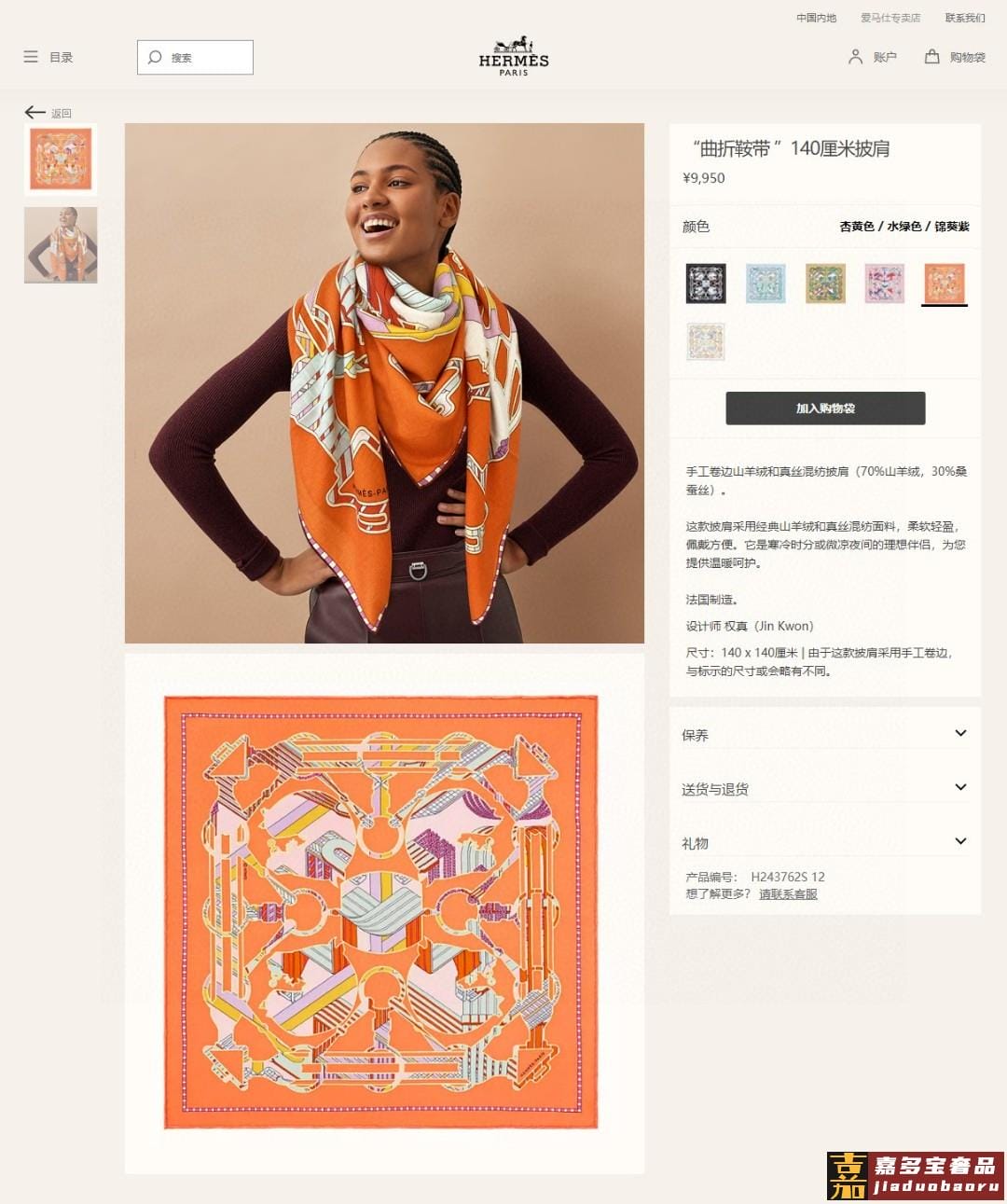Open the 爱马仕专卖店 stores menu link
1007x1204 pixels.
[890, 18]
